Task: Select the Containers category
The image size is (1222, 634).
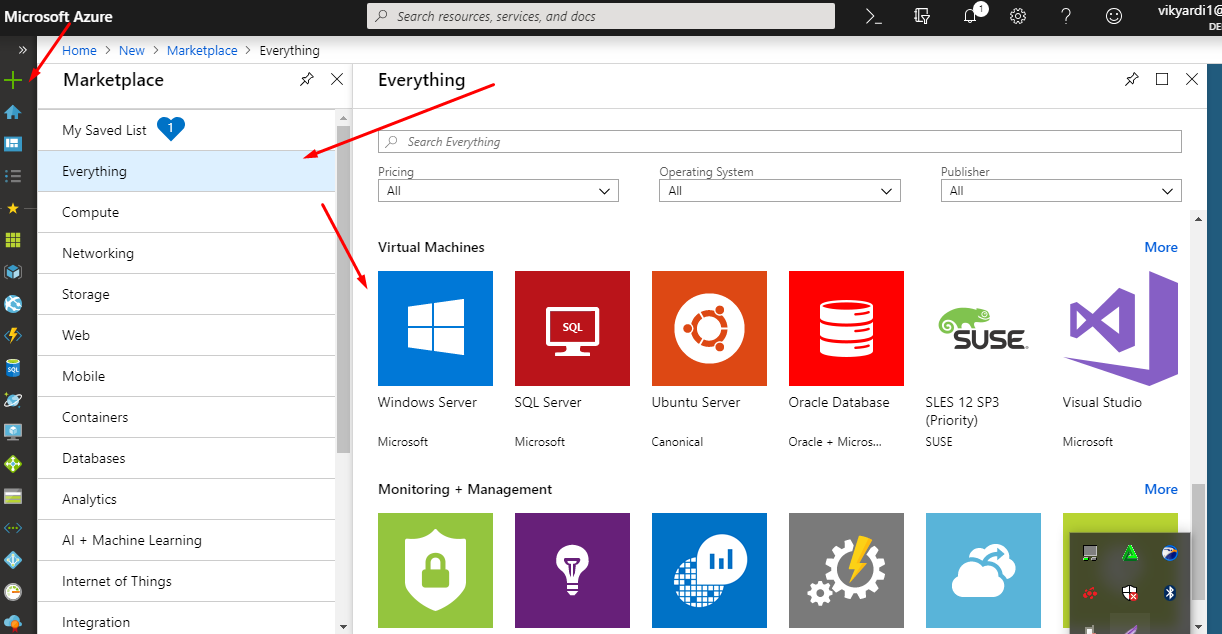Action: [x=186, y=417]
